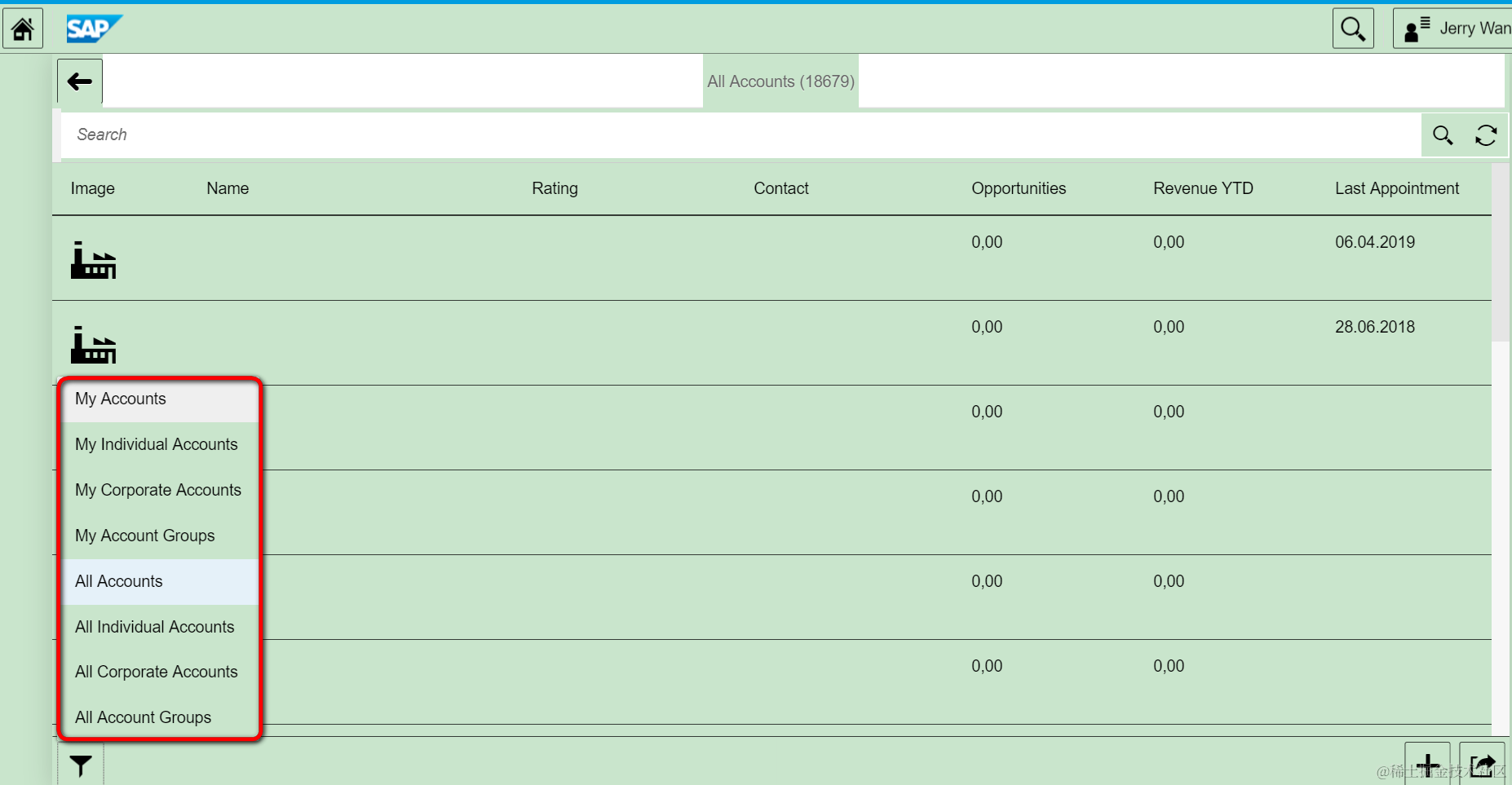Open the Jerry Wan user menu
This screenshot has height=785, width=1512.
(x=1452, y=29)
